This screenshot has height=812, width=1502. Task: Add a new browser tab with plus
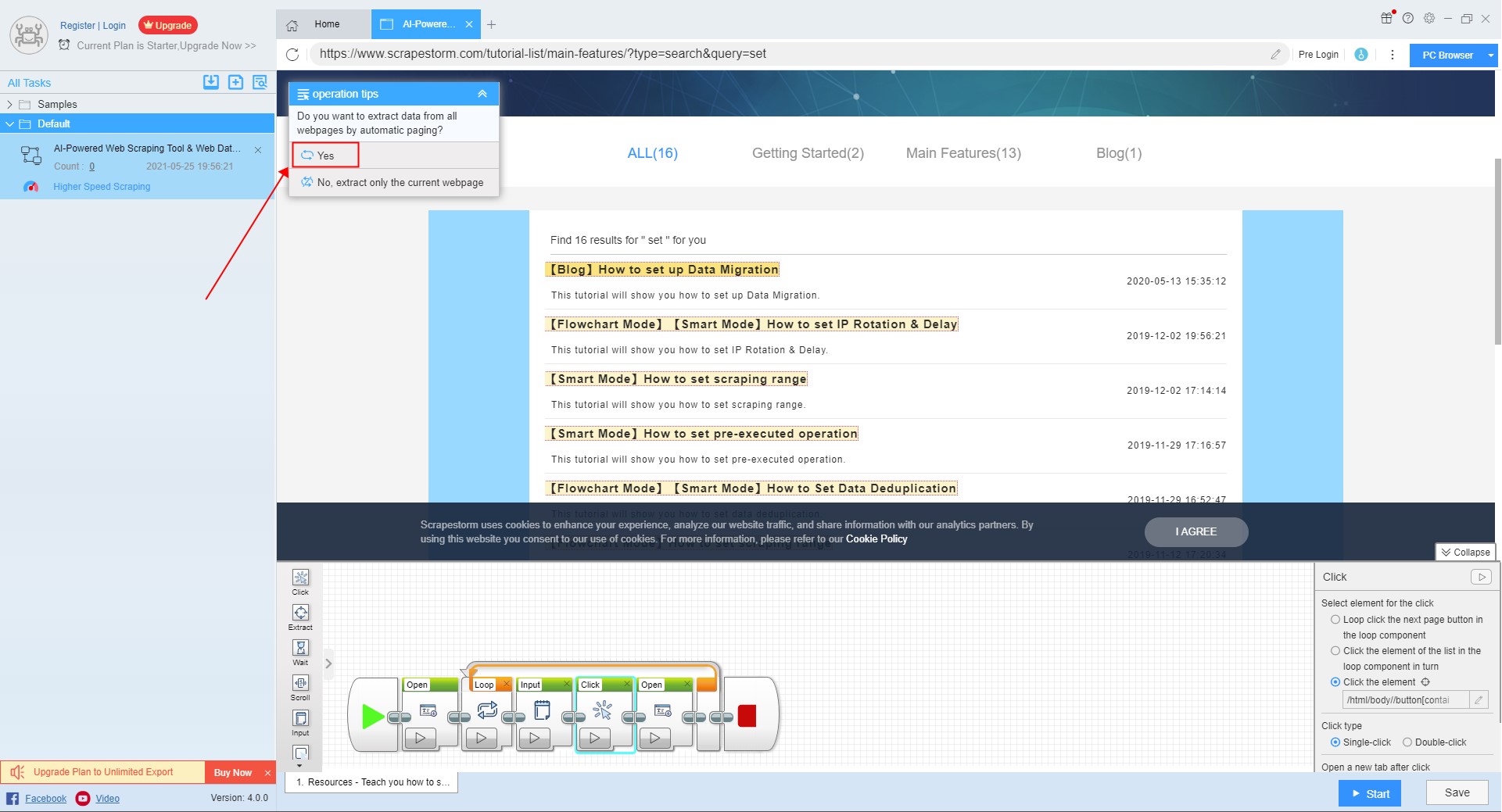(491, 24)
